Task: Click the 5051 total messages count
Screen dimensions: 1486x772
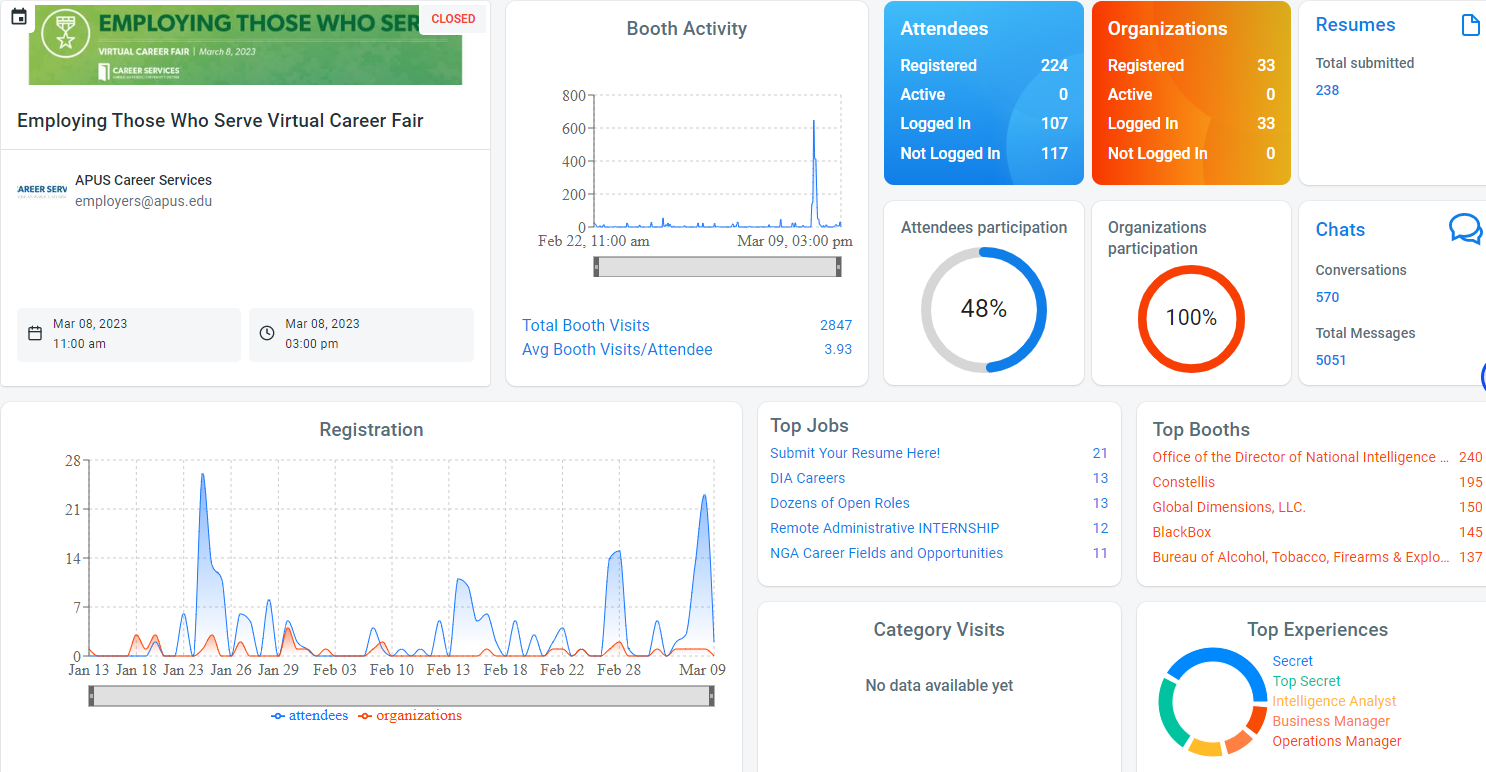Action: coord(1331,360)
